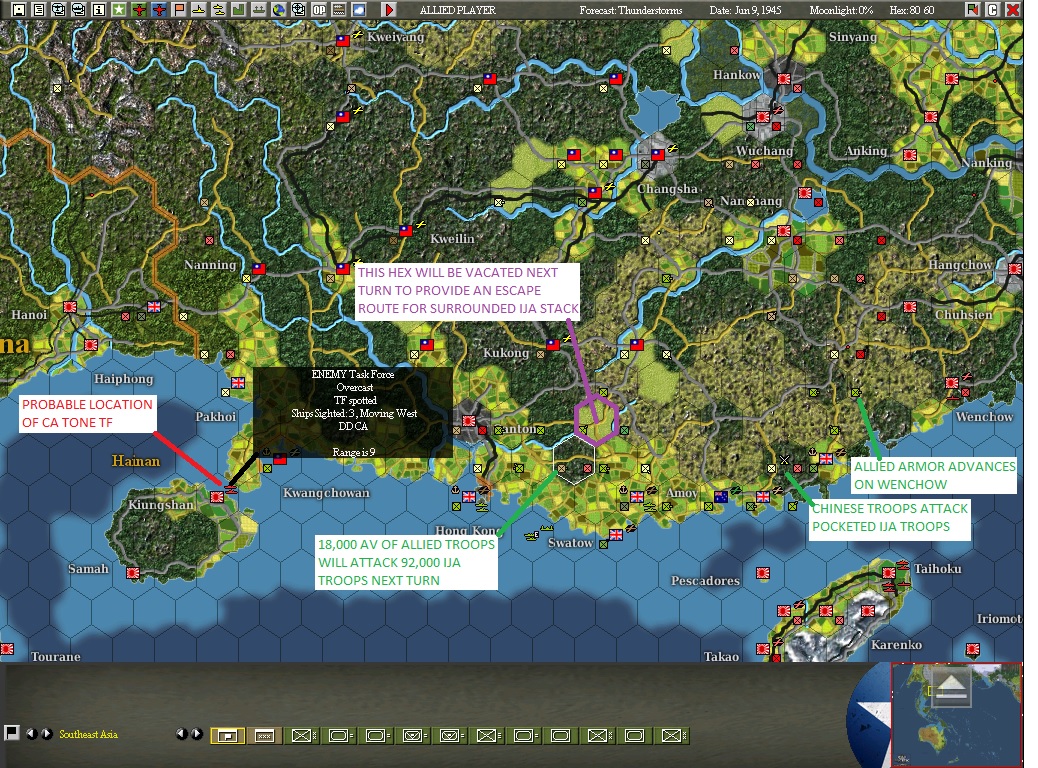
Task: Click the information 'i' toolbar icon
Action: coord(99,10)
